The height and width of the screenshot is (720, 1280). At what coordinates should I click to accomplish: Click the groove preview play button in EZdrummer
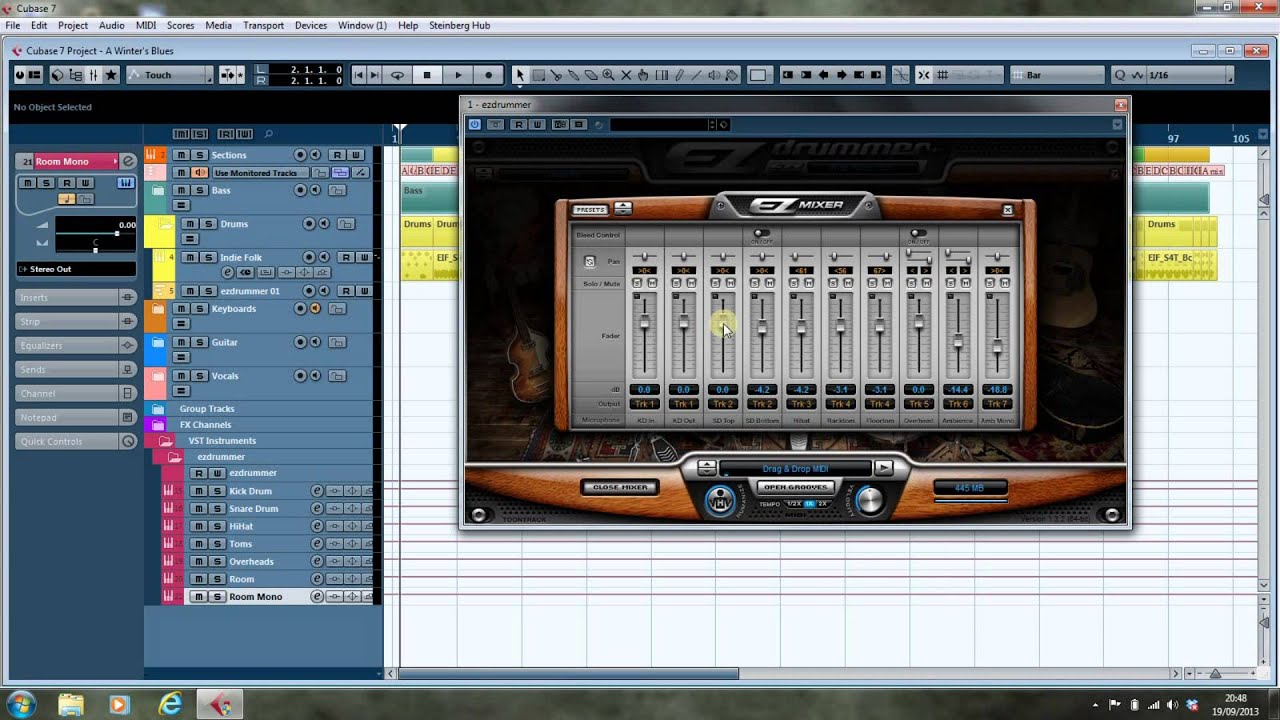click(883, 468)
